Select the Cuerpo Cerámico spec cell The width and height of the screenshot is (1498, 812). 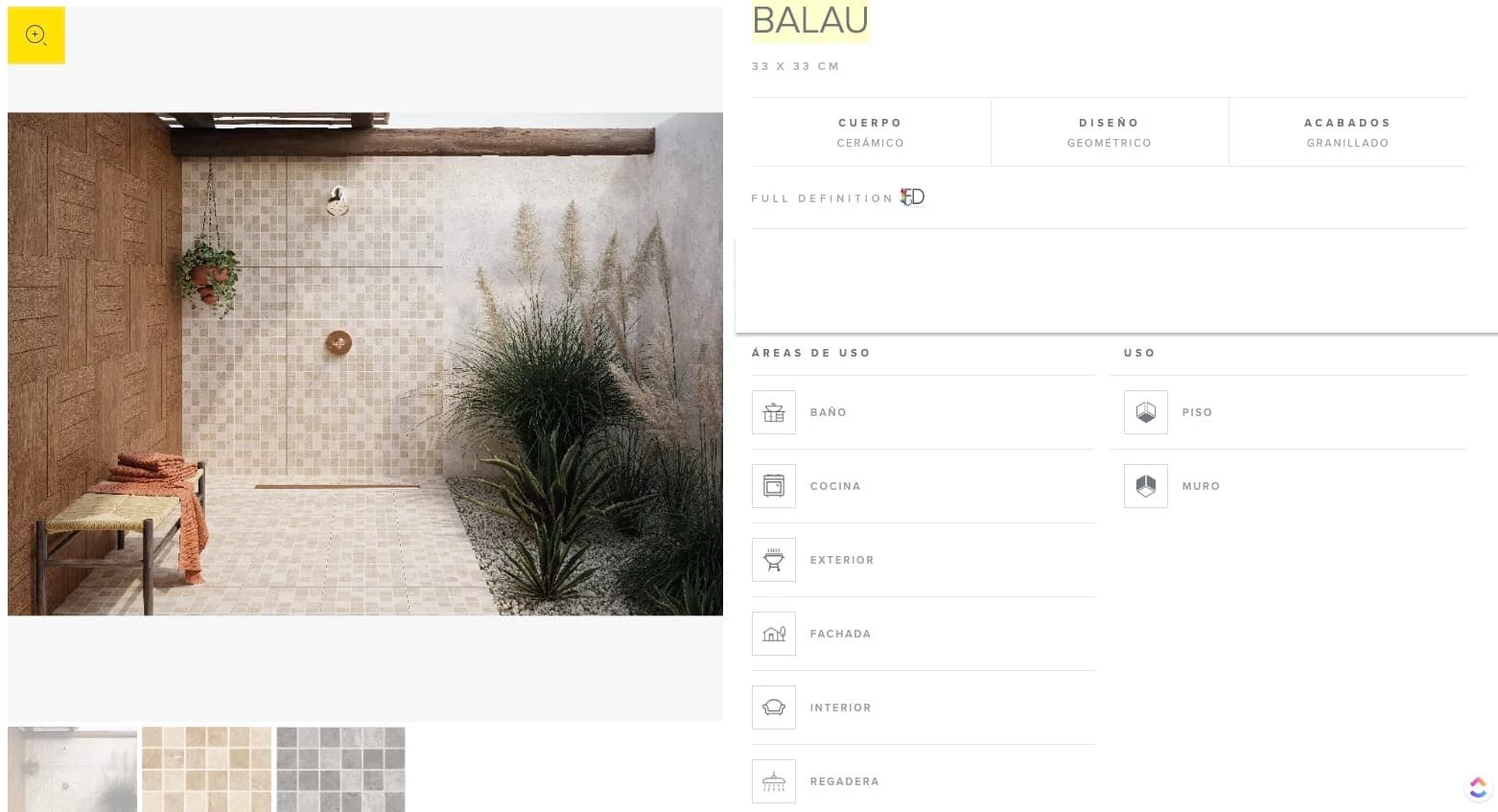[x=871, y=132]
